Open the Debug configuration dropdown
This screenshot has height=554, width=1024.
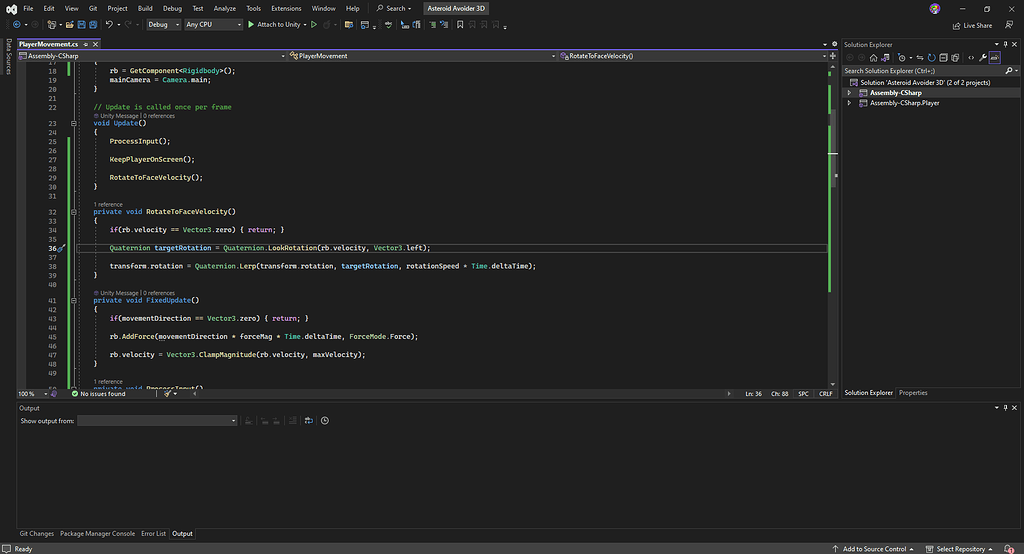162,24
